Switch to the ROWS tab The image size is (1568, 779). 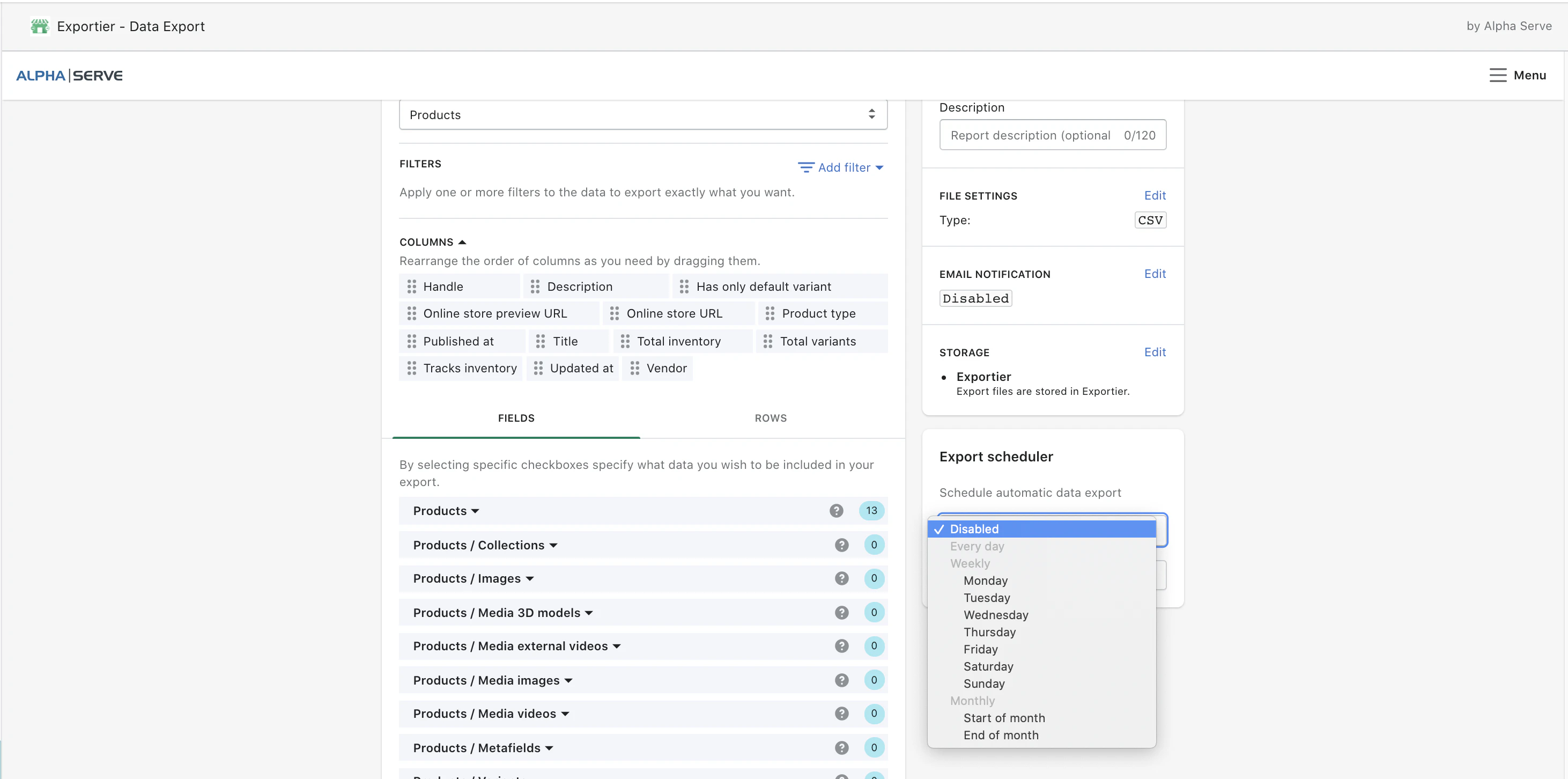tap(770, 418)
